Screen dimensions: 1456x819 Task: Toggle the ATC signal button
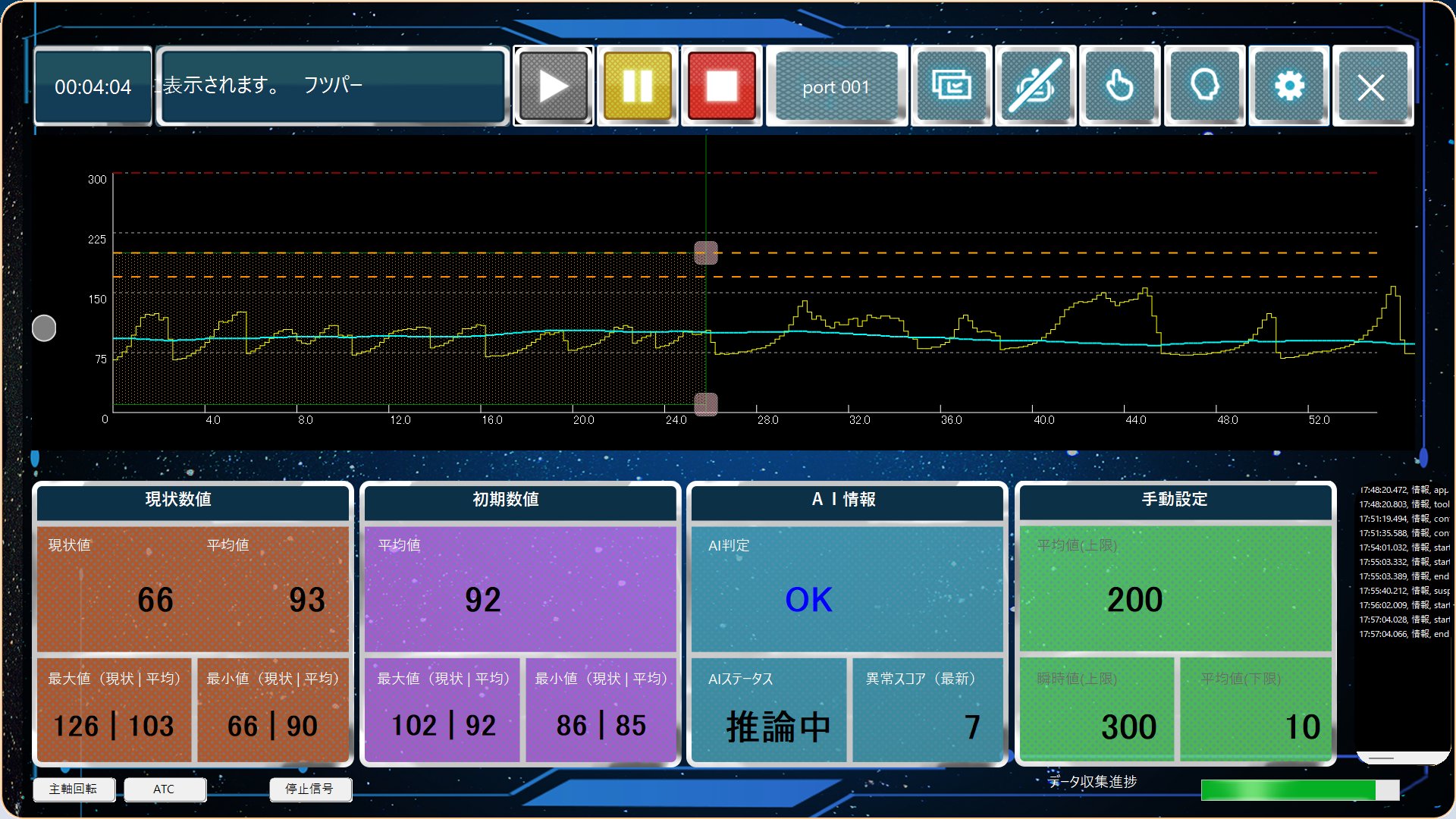click(x=165, y=789)
